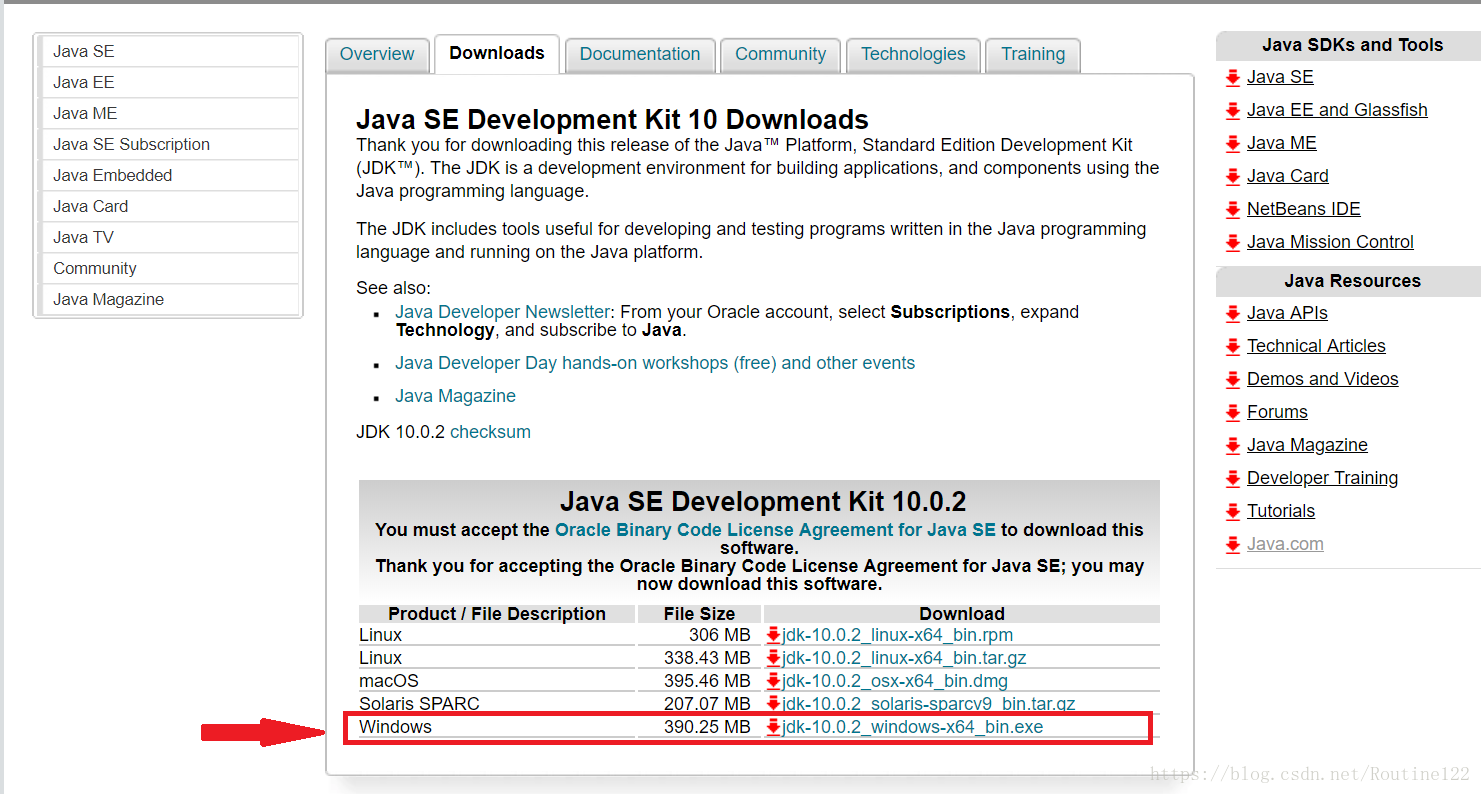
Task: Open the JDK 10.0.2 checksum link
Action: click(490, 432)
